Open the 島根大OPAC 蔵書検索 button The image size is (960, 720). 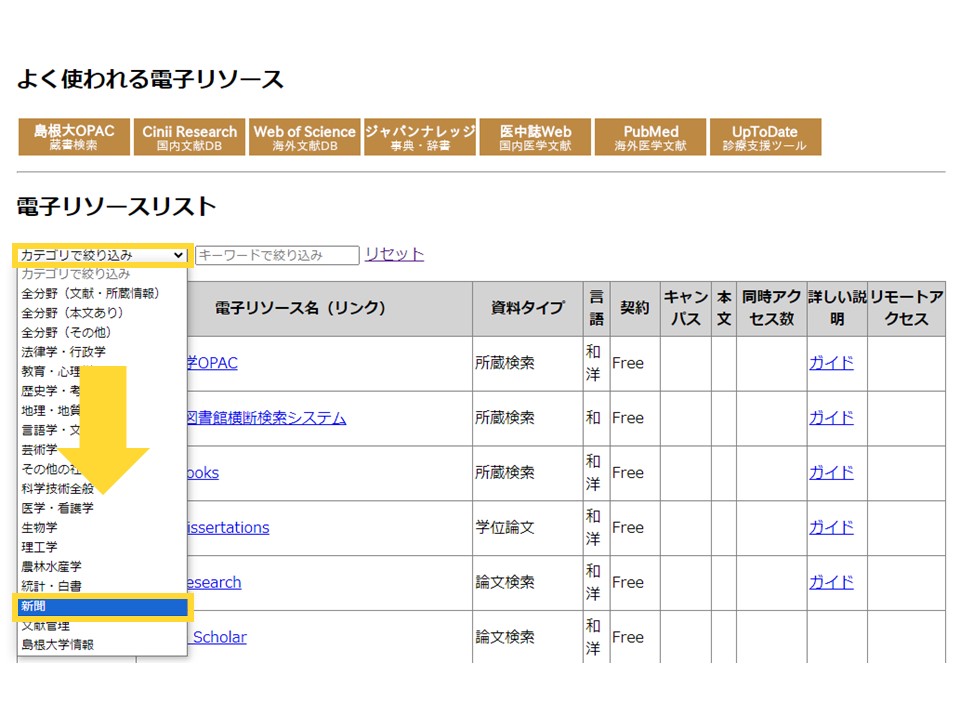tap(74, 137)
